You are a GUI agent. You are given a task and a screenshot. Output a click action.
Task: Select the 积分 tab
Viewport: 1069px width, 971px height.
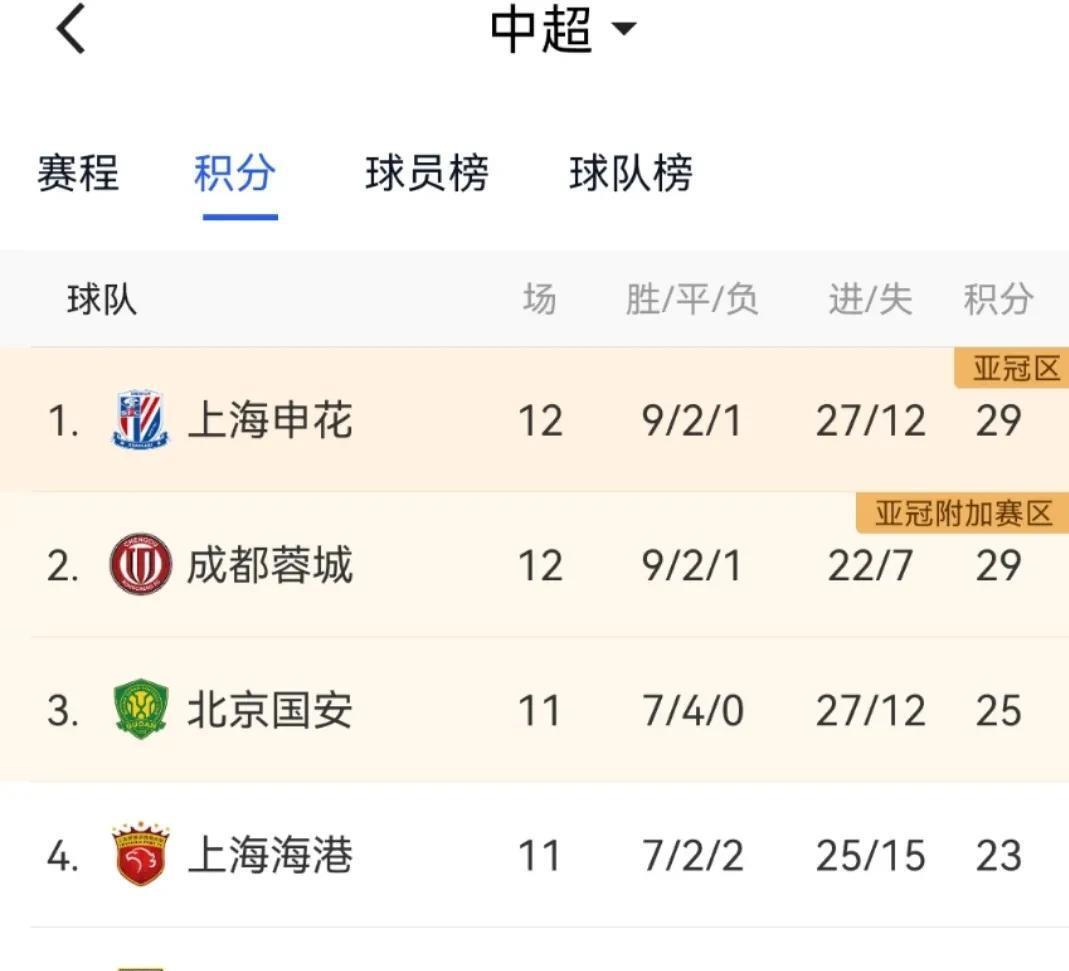click(x=235, y=174)
